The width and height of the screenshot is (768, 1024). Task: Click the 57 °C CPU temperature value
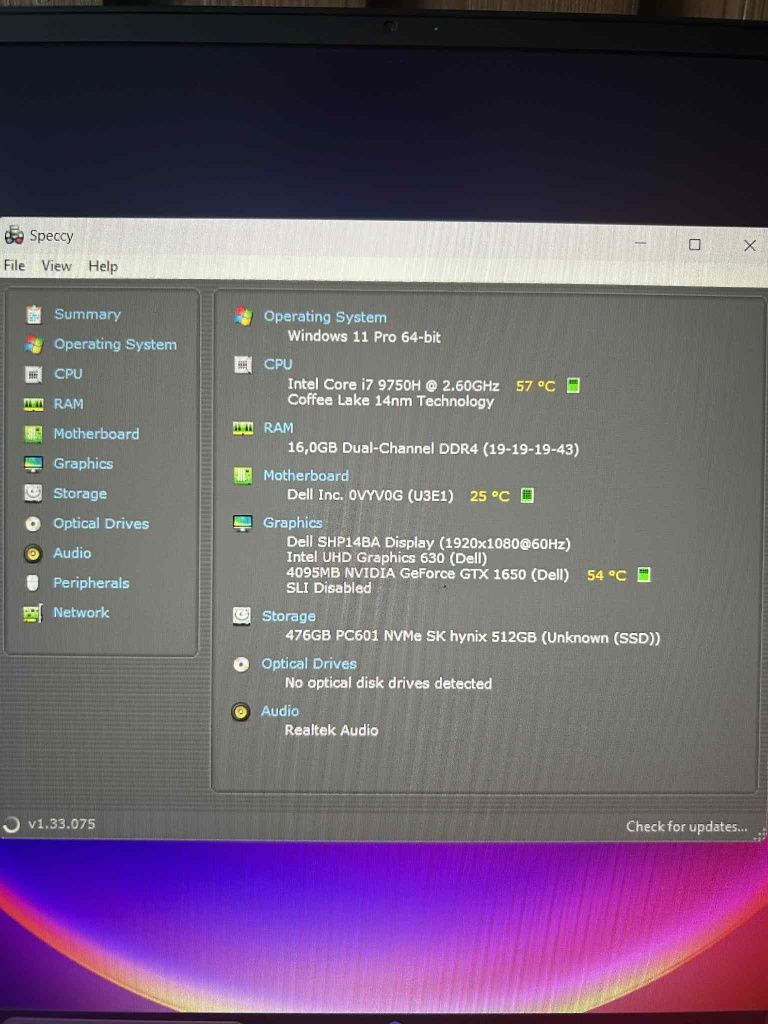[x=536, y=386]
